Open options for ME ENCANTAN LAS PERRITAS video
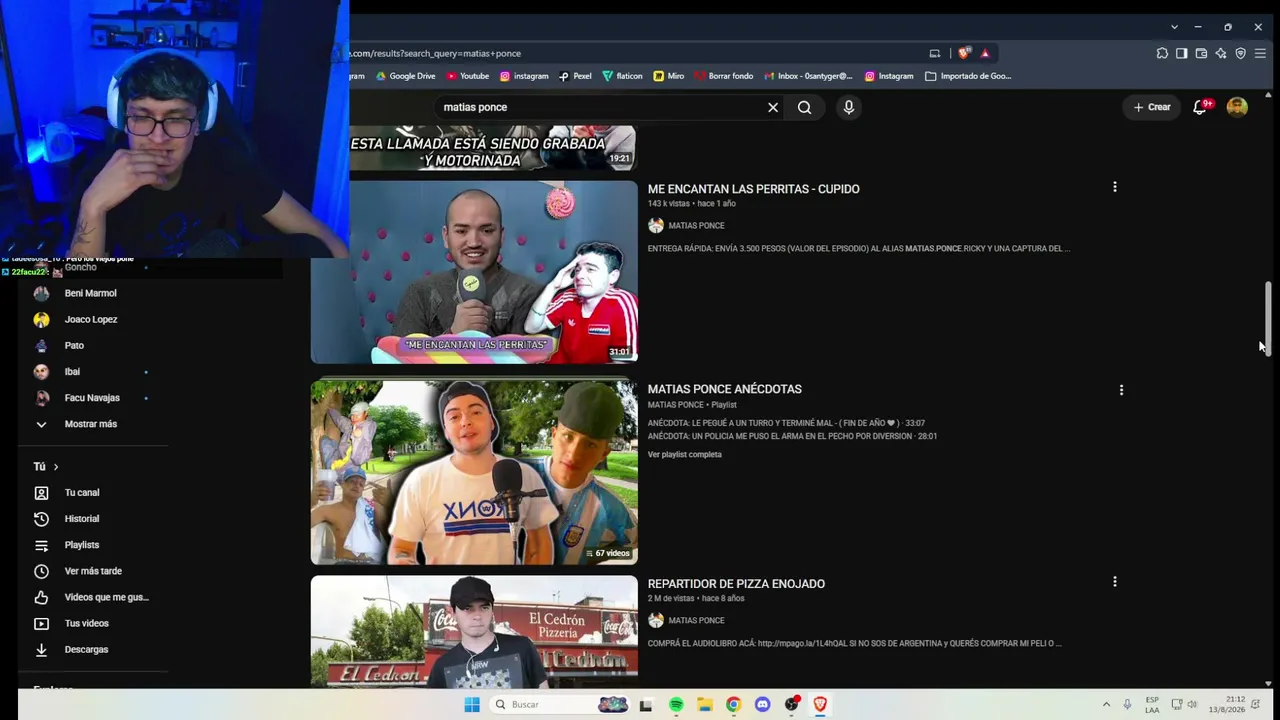 pos(1115,187)
